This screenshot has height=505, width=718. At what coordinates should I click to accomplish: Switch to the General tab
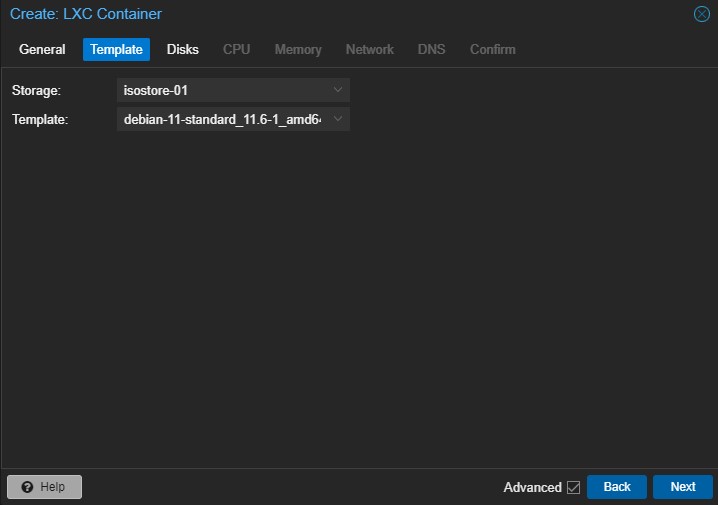42,49
